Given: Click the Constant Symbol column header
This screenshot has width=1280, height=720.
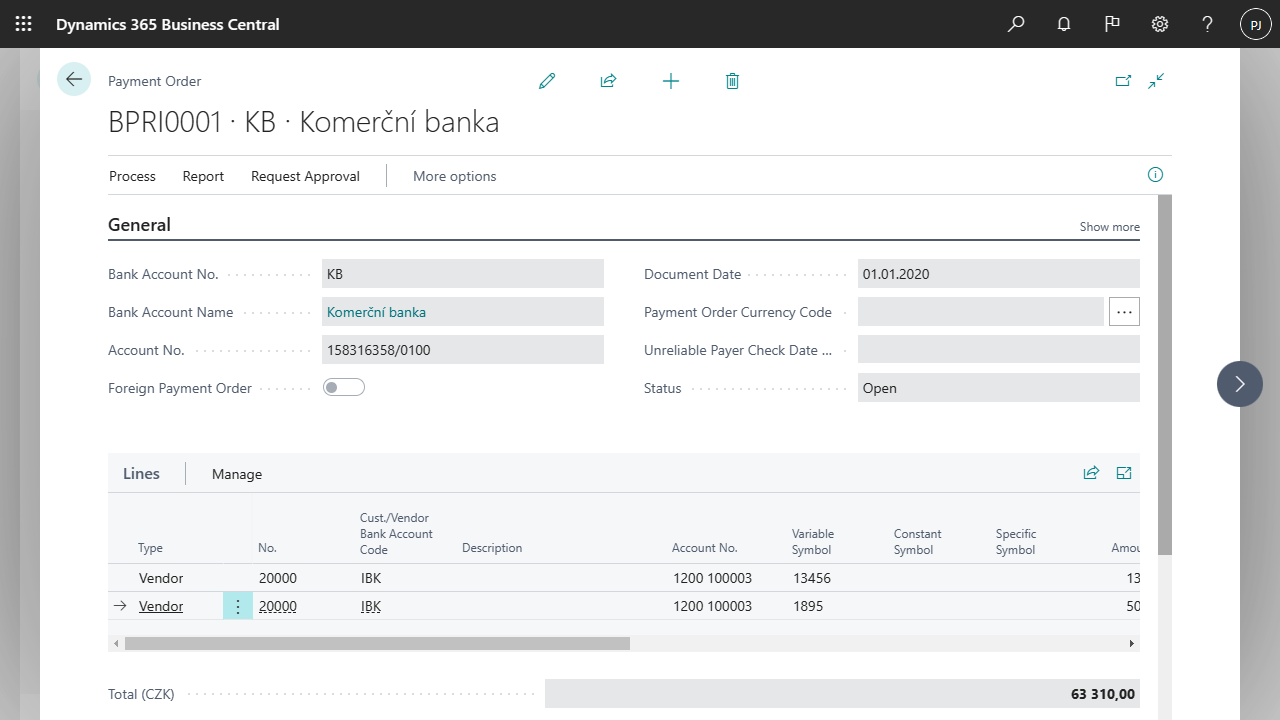Looking at the screenshot, I should [x=918, y=541].
